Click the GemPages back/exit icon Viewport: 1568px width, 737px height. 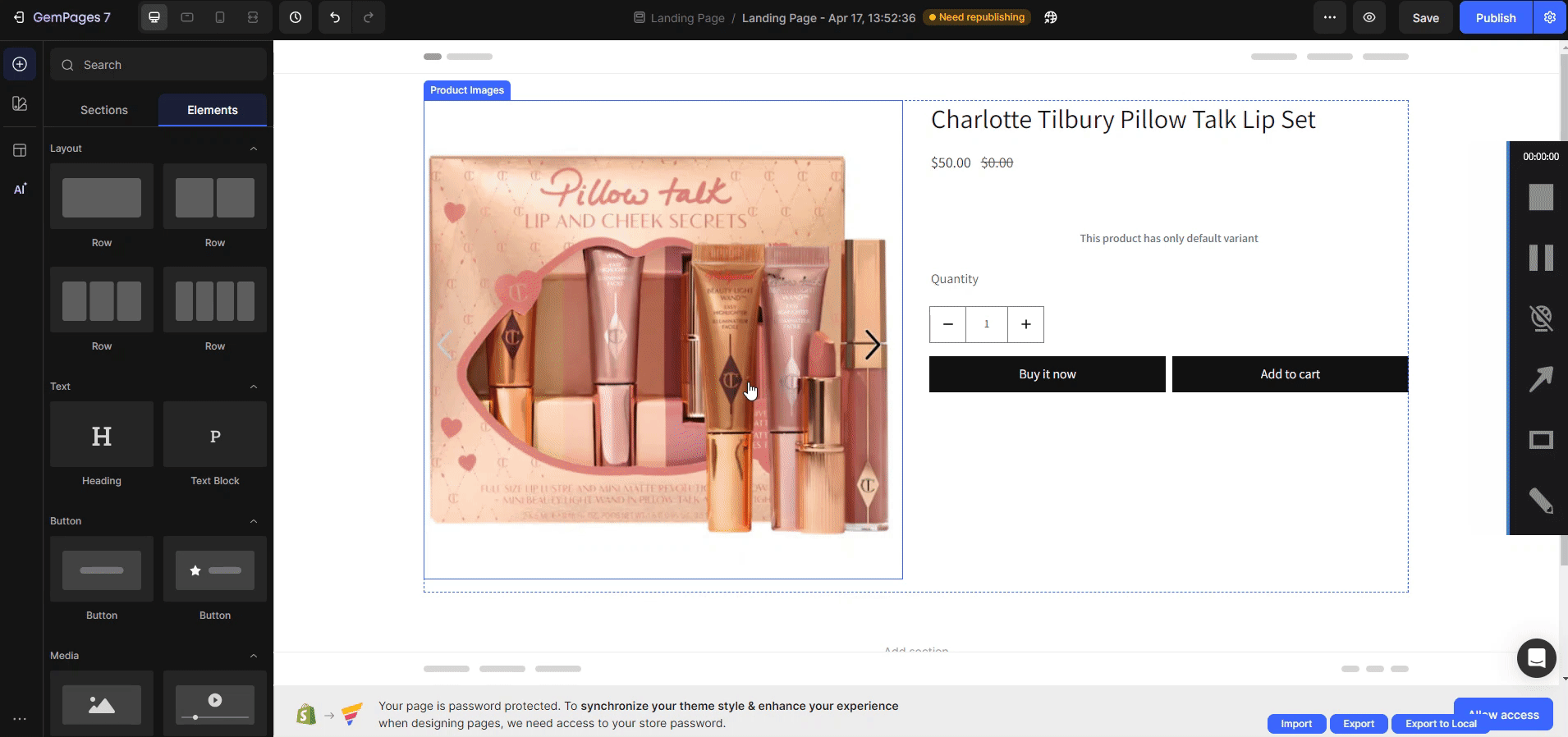click(19, 17)
